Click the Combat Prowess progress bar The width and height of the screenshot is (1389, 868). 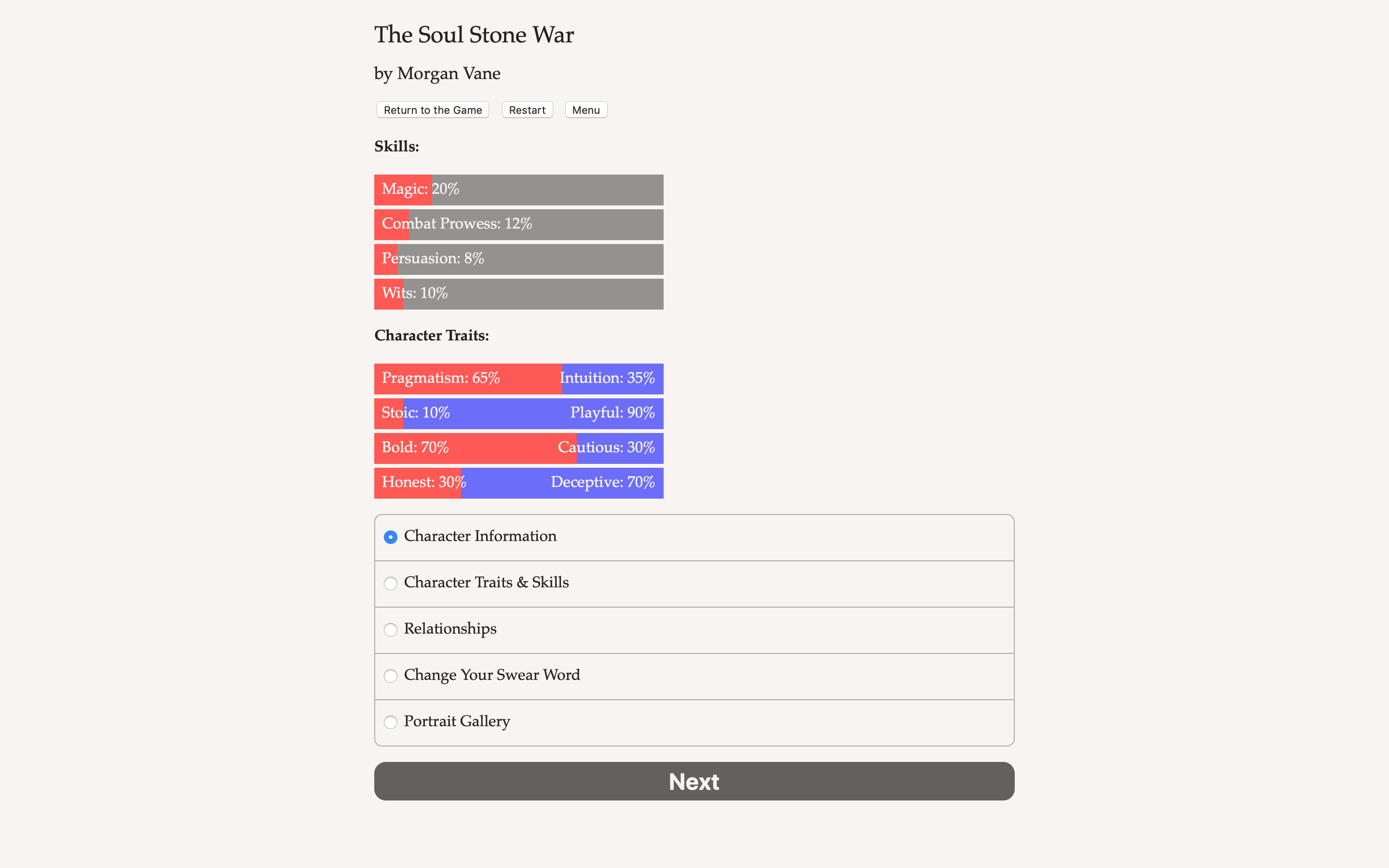518,224
